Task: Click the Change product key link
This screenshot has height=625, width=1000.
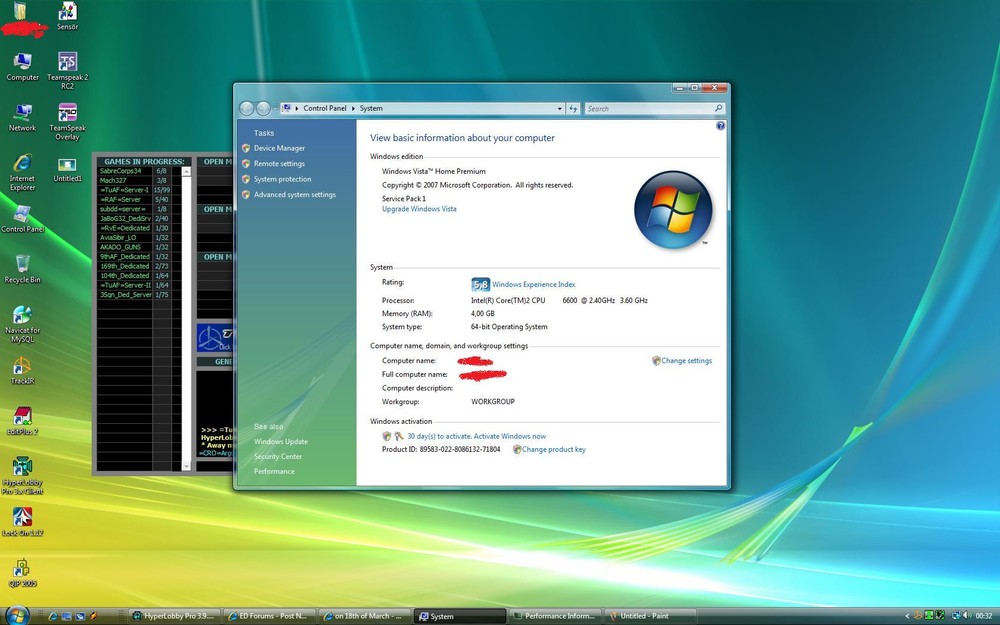Action: [x=554, y=450]
